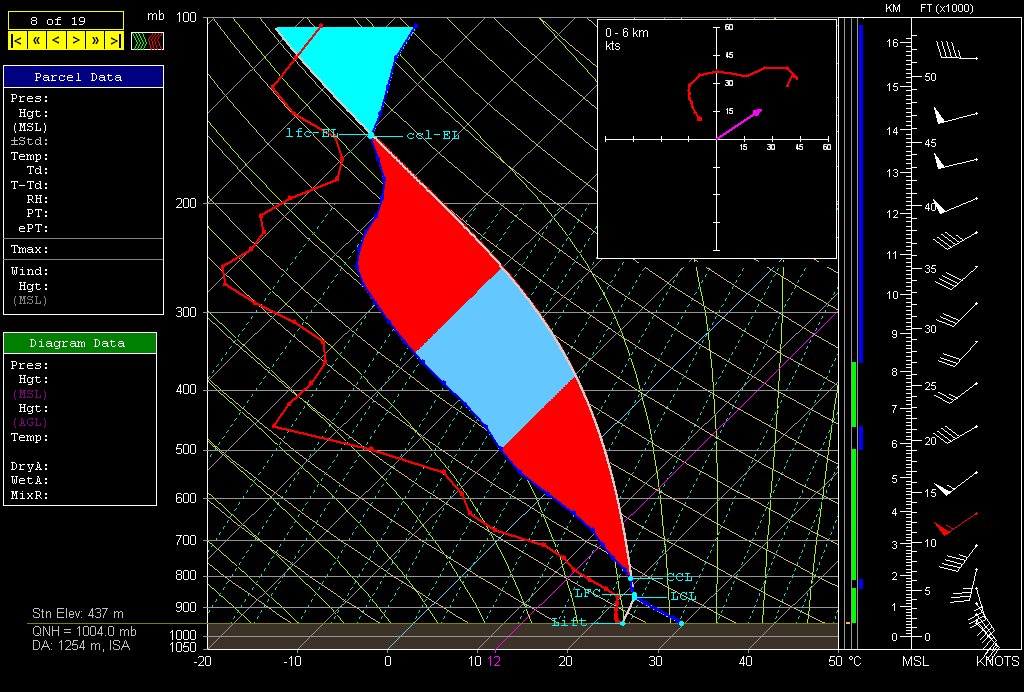The width and height of the screenshot is (1024, 692).
Task: Toggle the MSL label below height scale
Action: [x=917, y=662]
